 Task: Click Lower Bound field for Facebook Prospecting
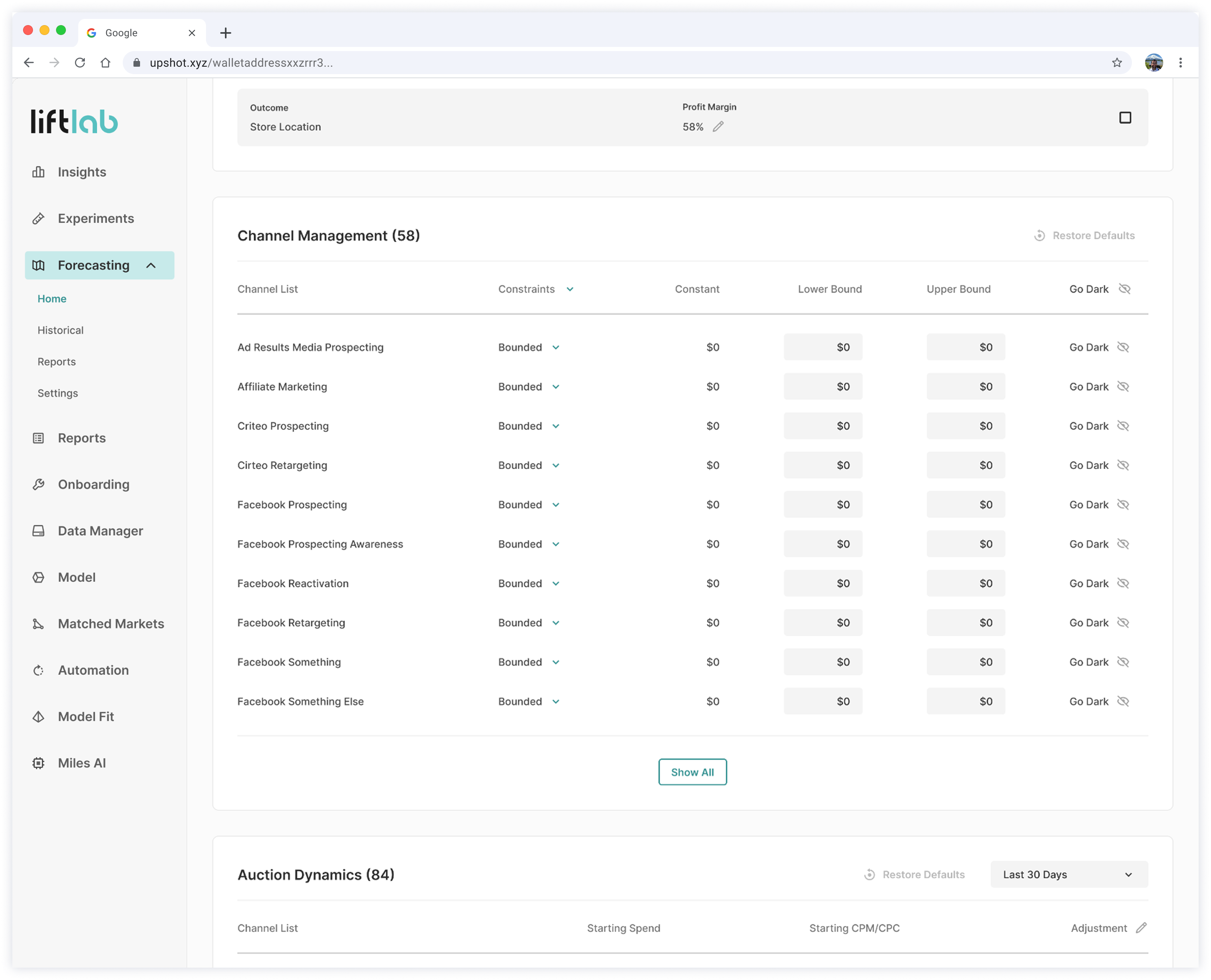pos(823,505)
